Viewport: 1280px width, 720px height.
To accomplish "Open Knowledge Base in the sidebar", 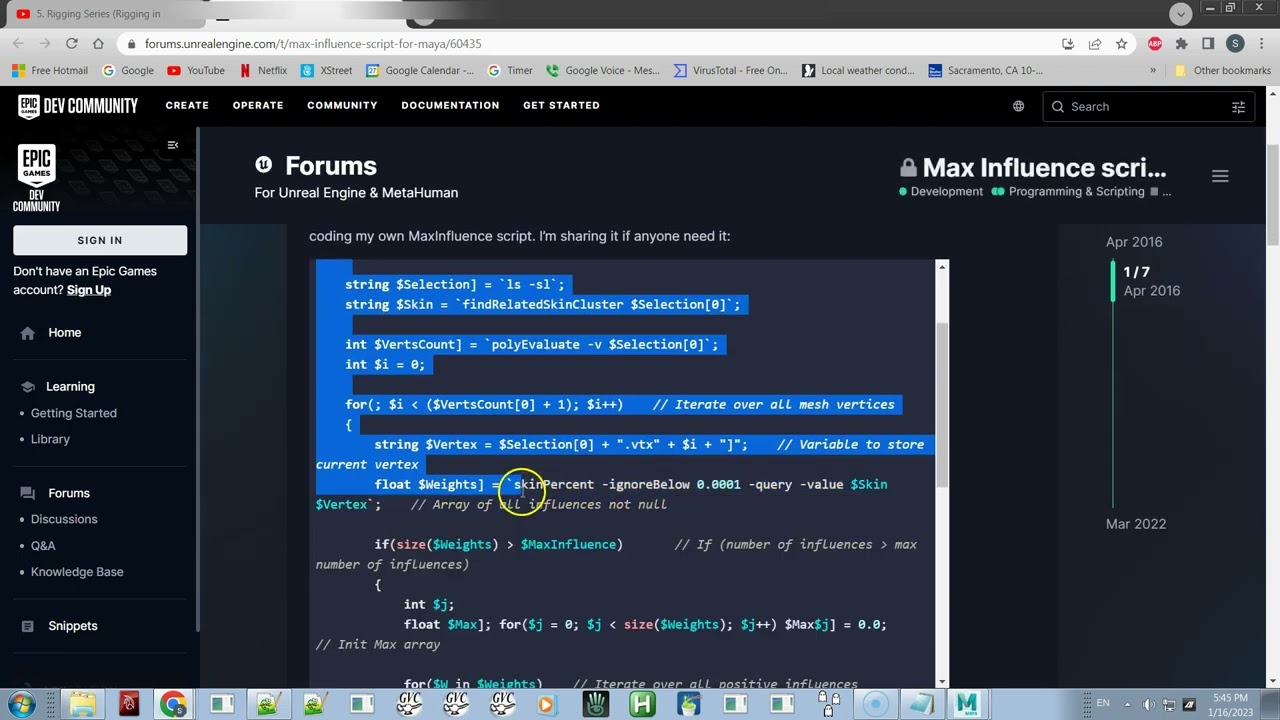I will pyautogui.click(x=77, y=572).
